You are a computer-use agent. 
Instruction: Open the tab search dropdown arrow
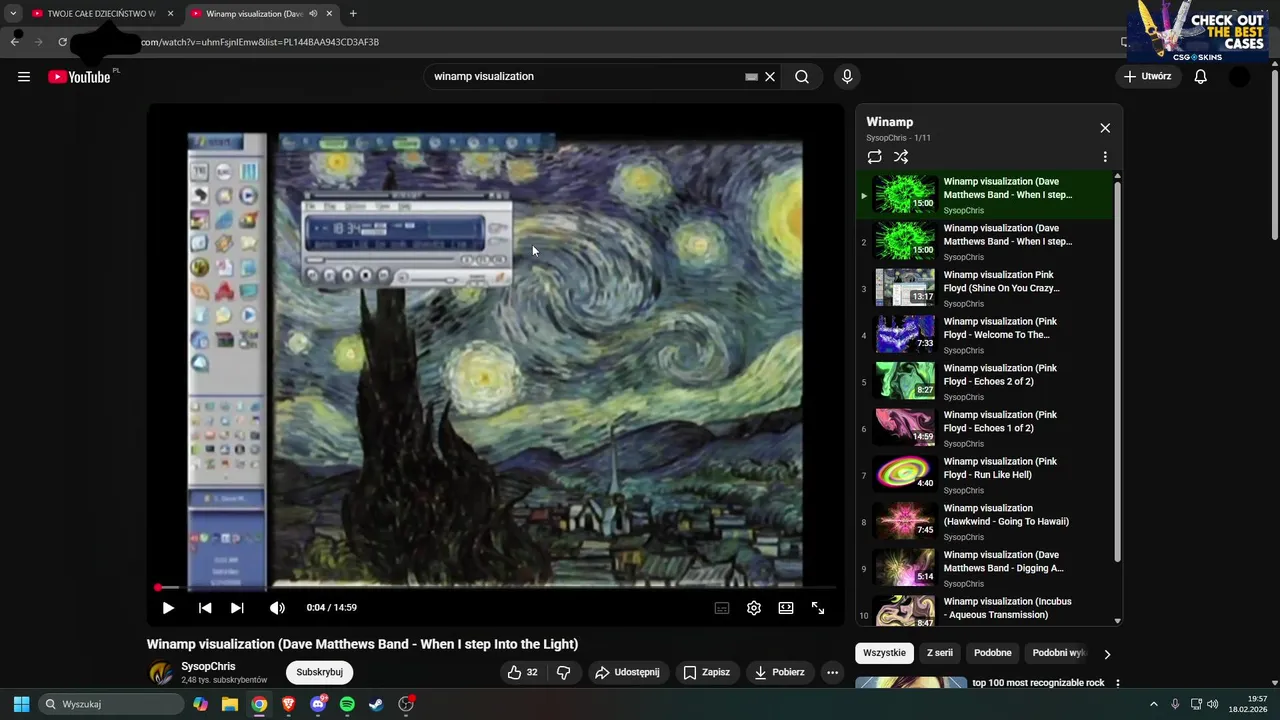coord(13,14)
